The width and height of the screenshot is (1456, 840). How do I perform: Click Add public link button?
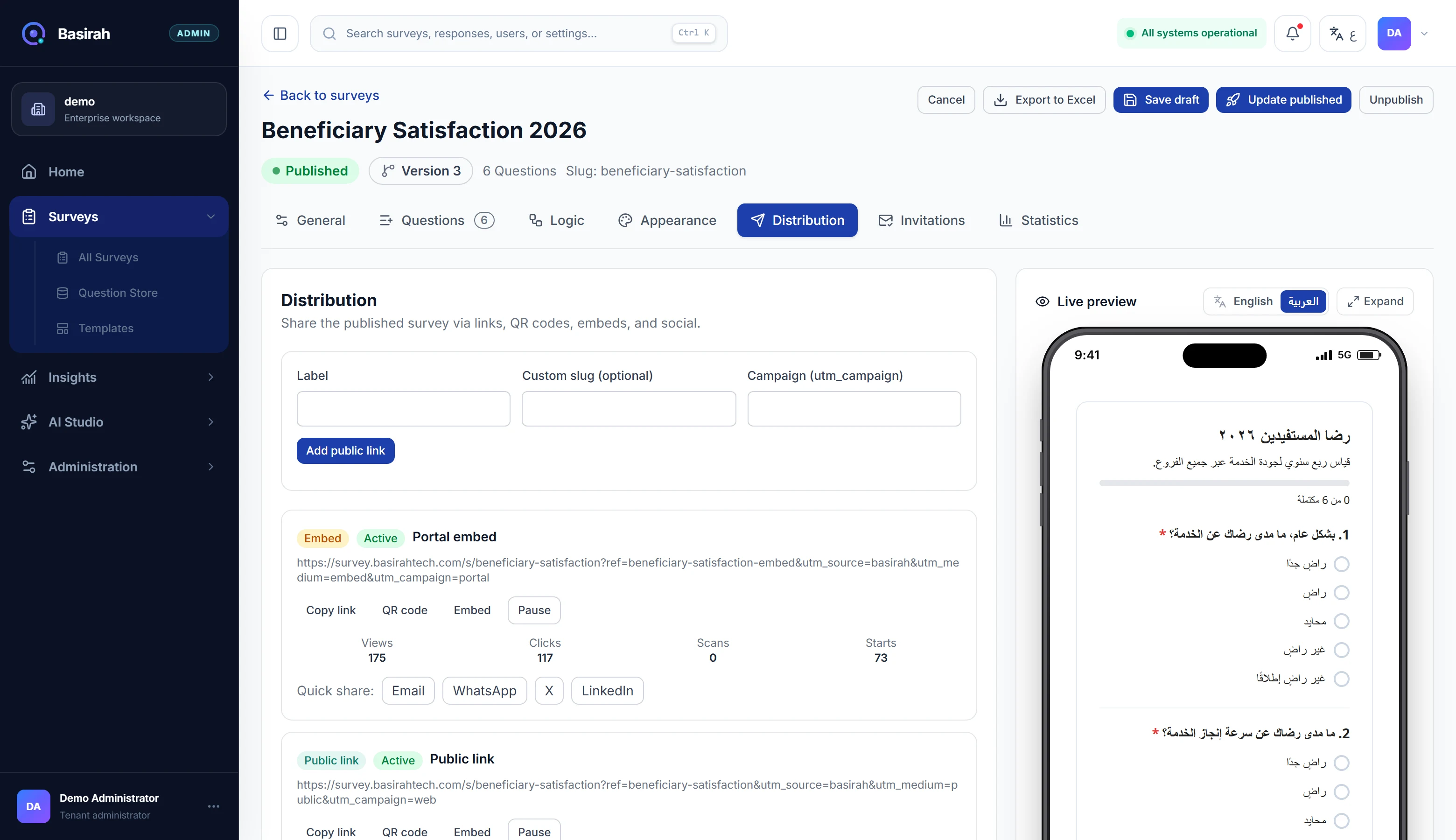click(345, 451)
